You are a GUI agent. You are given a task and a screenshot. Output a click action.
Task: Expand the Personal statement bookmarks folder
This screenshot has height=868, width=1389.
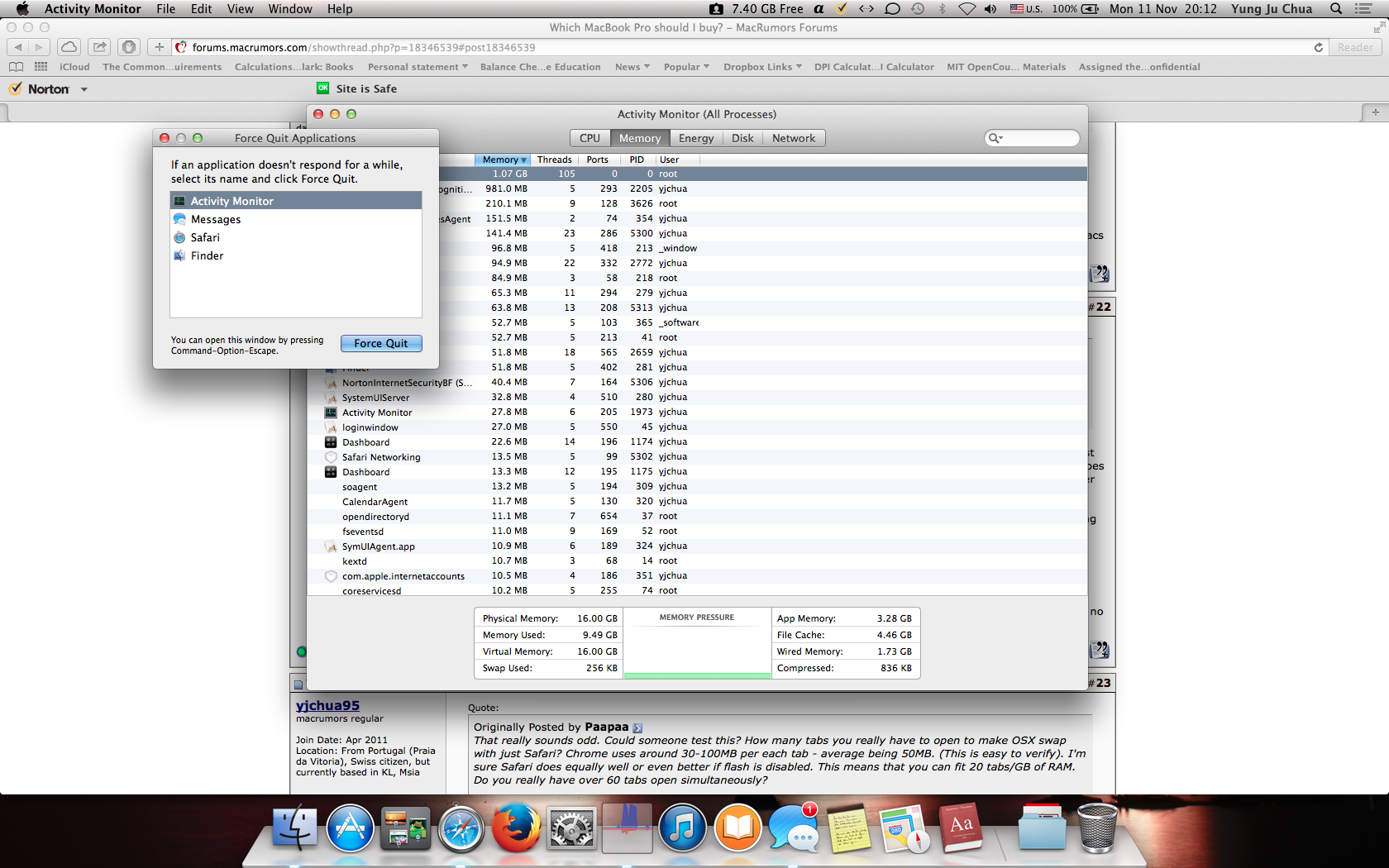(x=418, y=67)
